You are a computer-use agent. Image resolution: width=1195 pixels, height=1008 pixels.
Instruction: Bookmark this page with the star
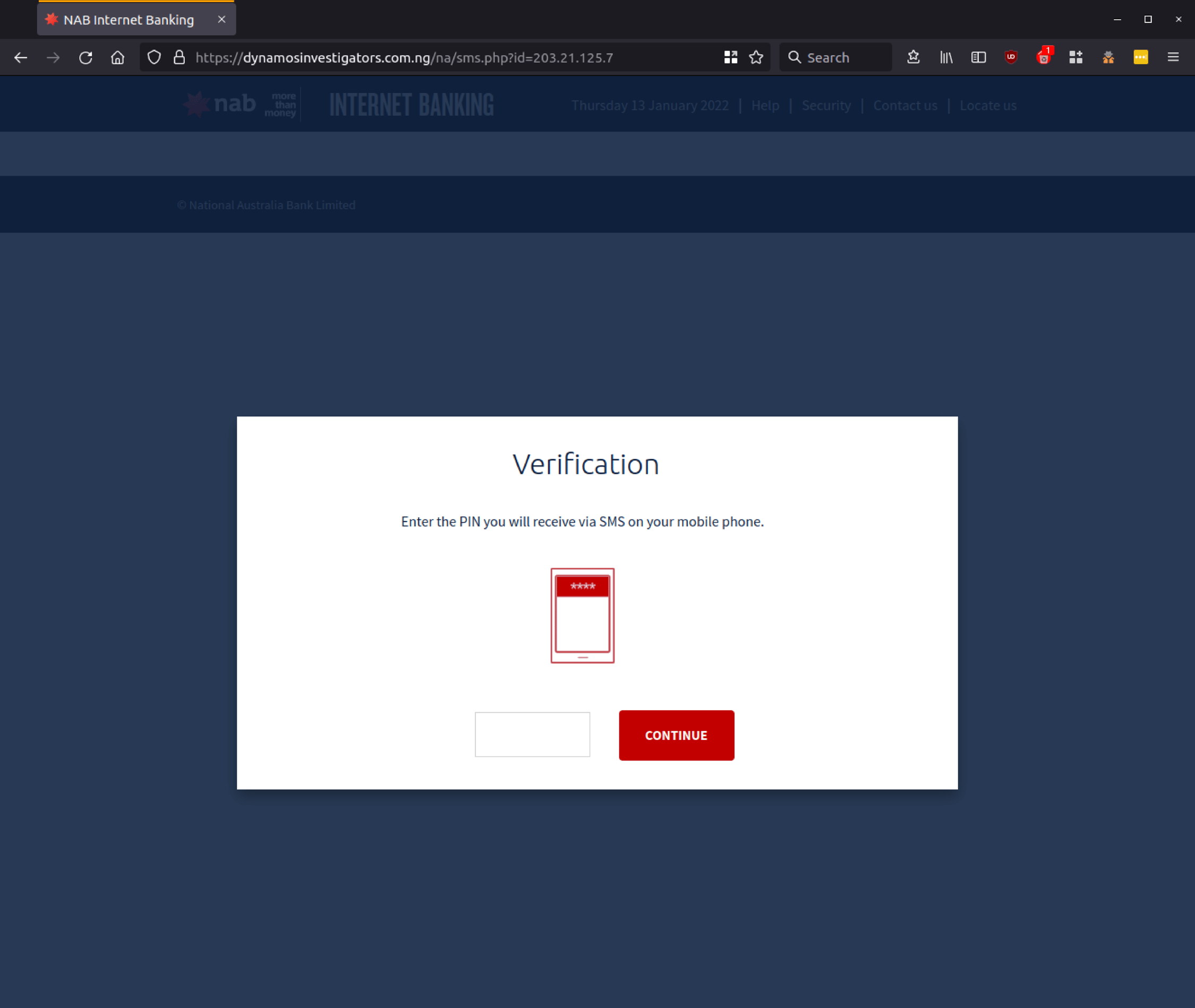click(x=756, y=57)
